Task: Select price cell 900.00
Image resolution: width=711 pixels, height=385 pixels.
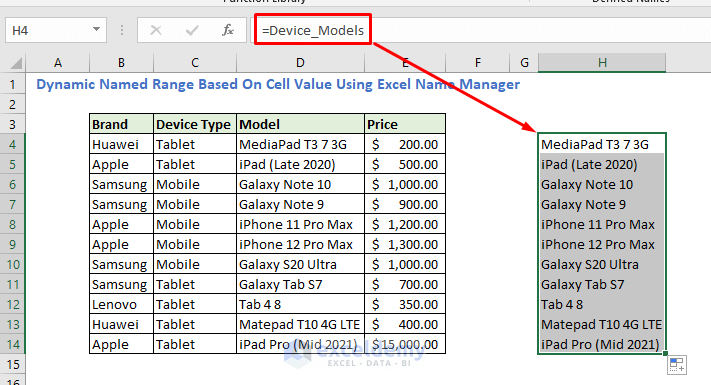Action: coord(405,205)
